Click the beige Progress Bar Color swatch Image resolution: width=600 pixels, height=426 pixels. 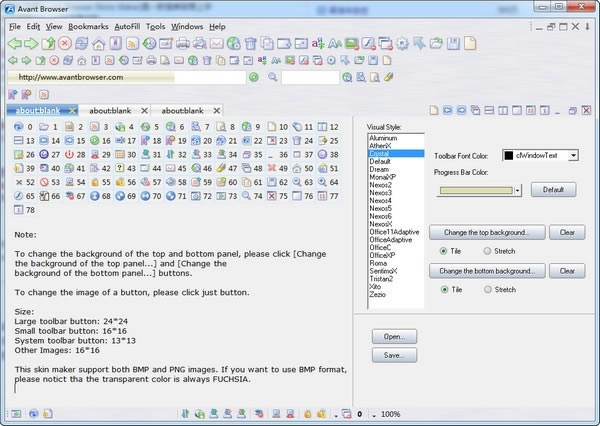coord(476,190)
